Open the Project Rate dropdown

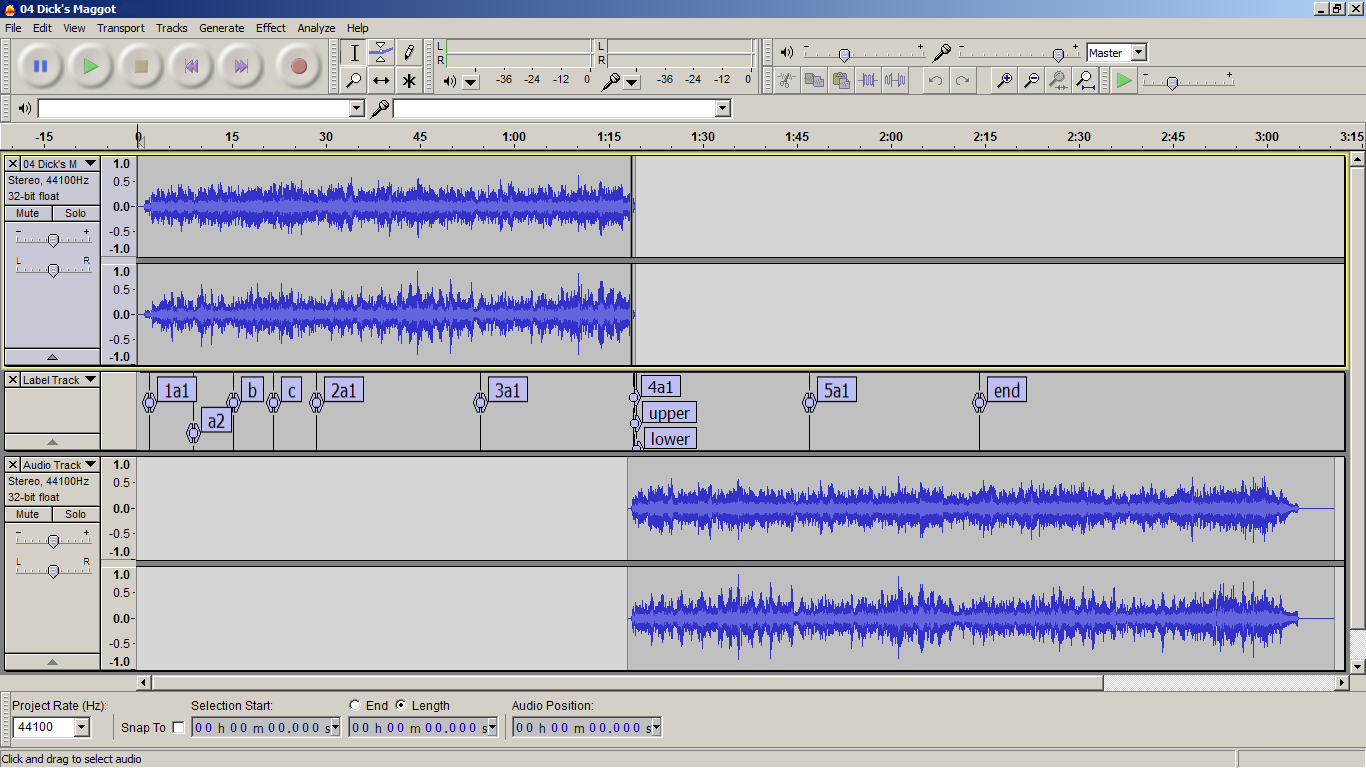coord(82,727)
